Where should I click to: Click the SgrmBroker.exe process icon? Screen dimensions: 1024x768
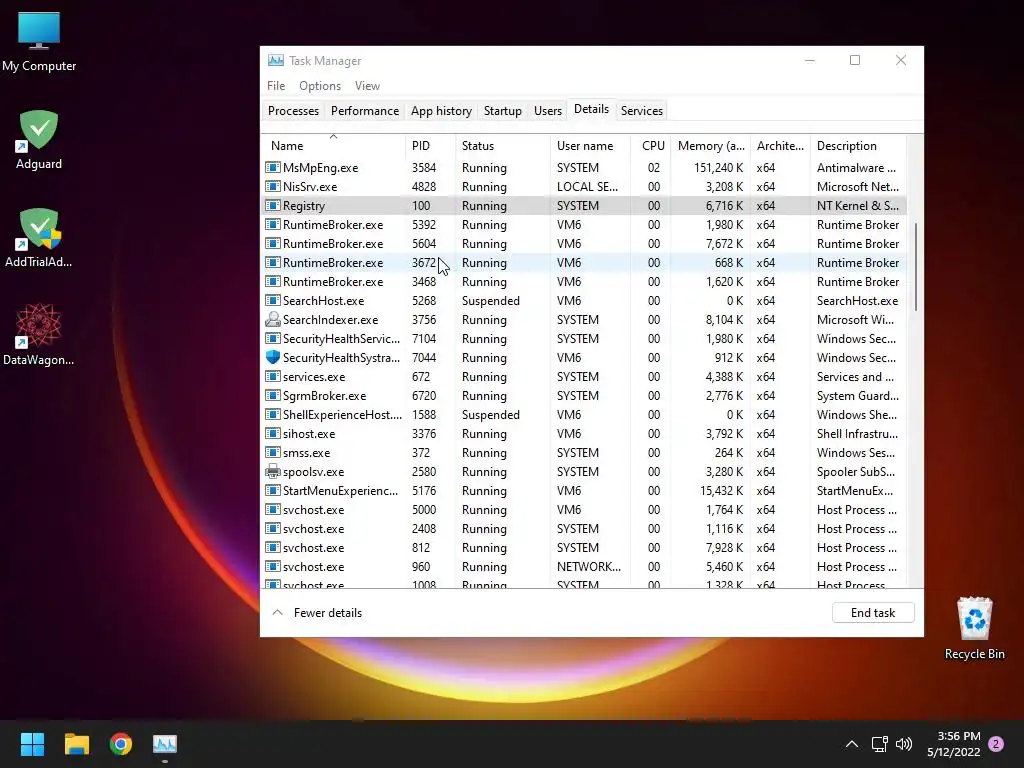(272, 395)
